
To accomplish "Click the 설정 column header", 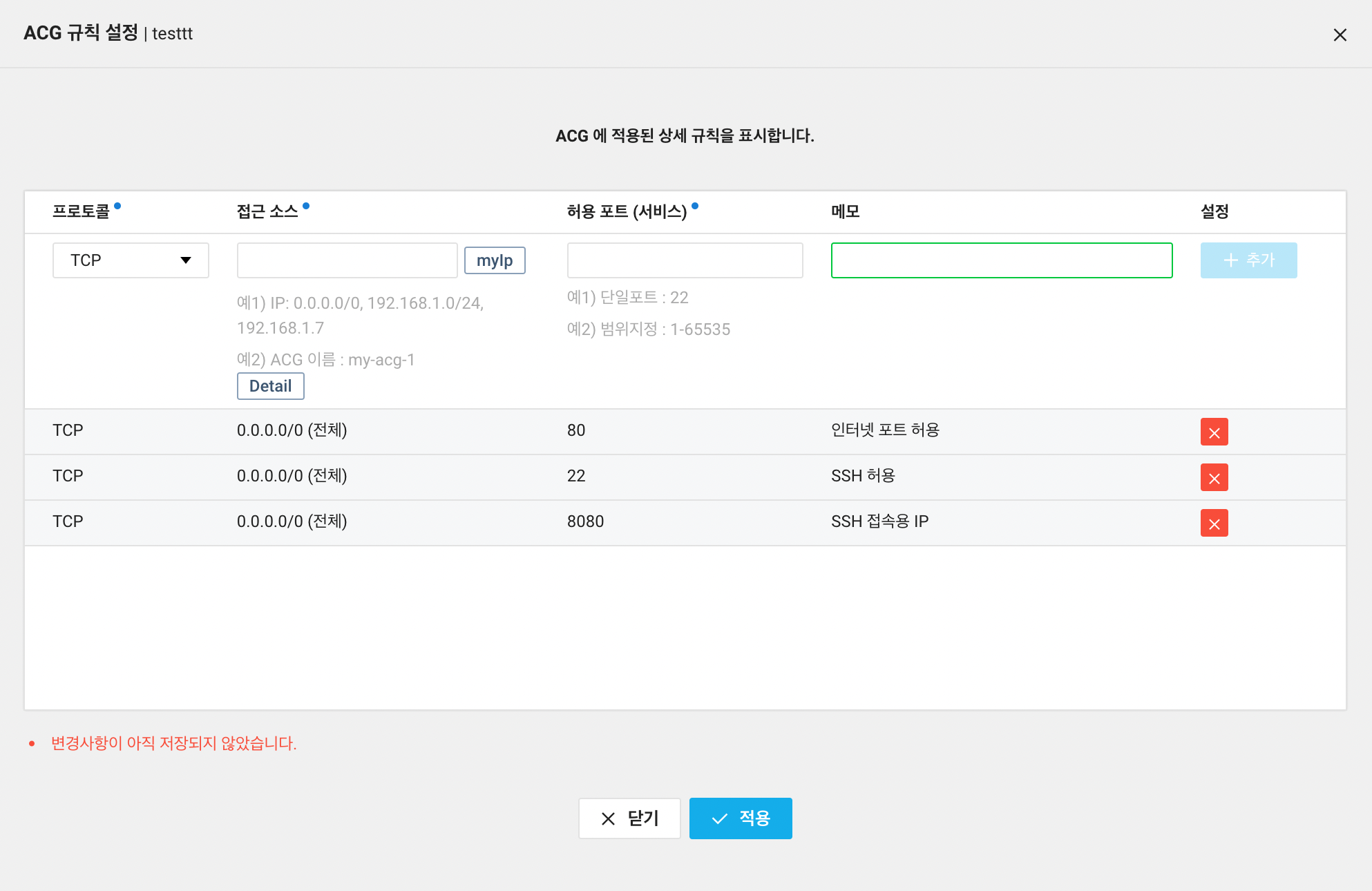I will point(1214,211).
